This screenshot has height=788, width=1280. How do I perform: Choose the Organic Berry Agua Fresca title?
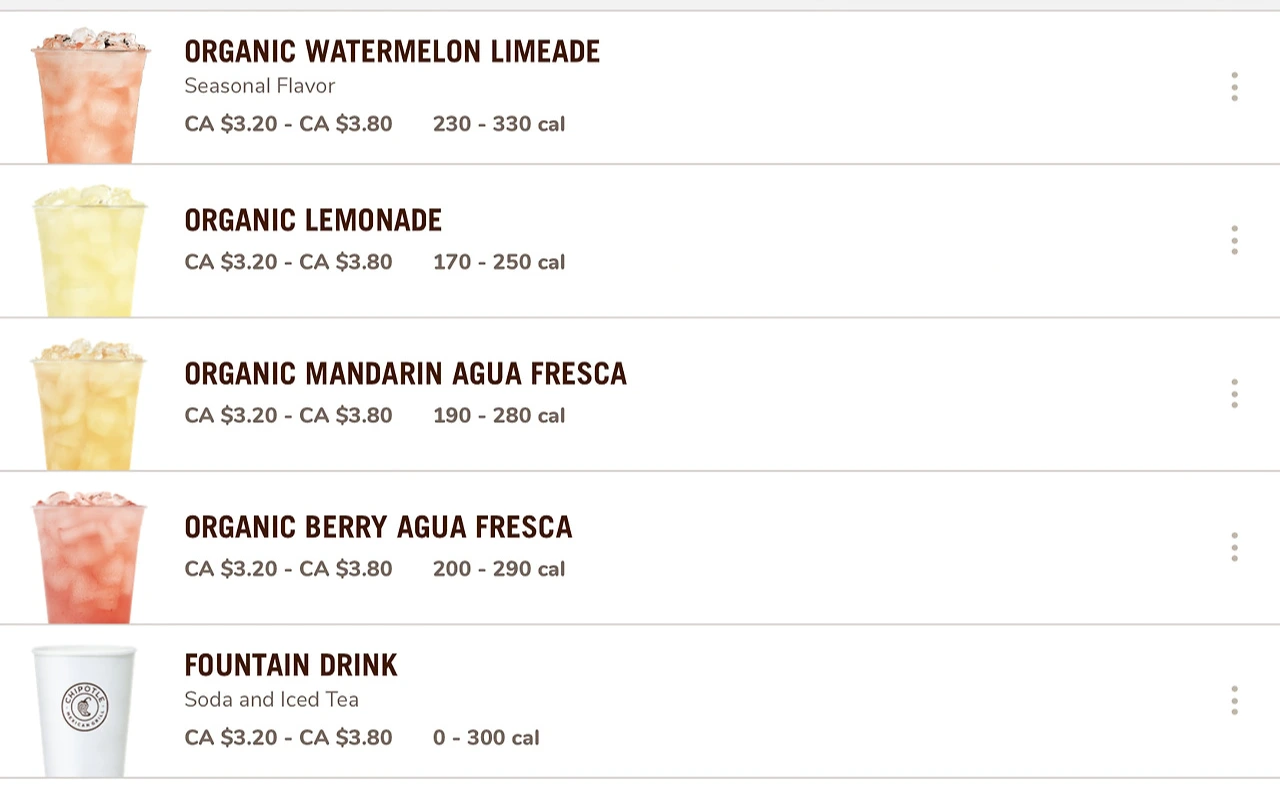tap(378, 527)
